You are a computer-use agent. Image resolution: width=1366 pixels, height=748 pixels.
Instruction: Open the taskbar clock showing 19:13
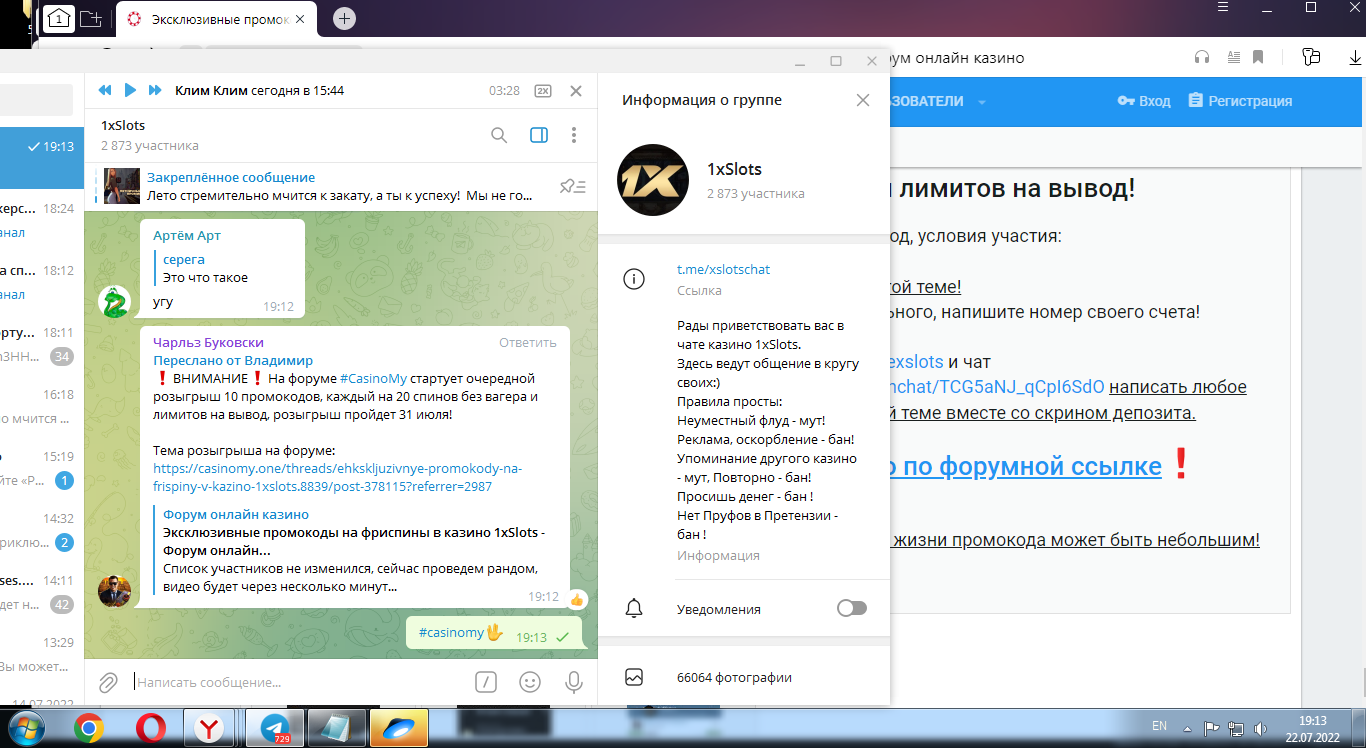tap(1312, 728)
